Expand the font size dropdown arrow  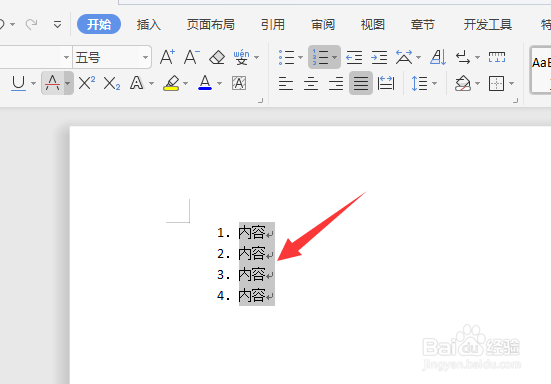pos(145,57)
